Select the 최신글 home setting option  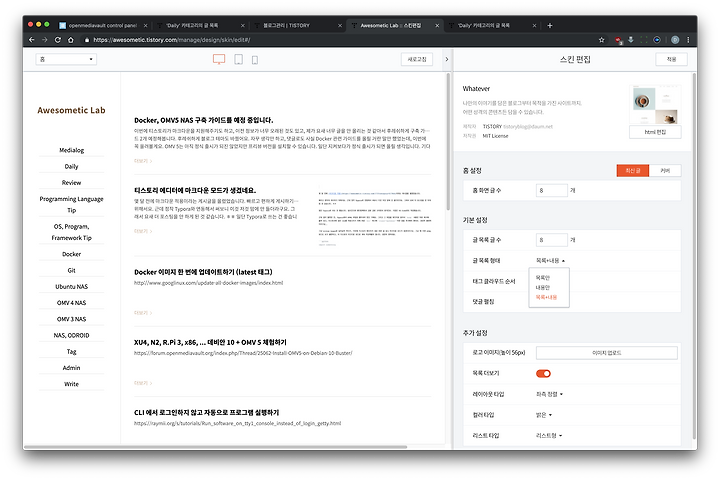point(633,170)
